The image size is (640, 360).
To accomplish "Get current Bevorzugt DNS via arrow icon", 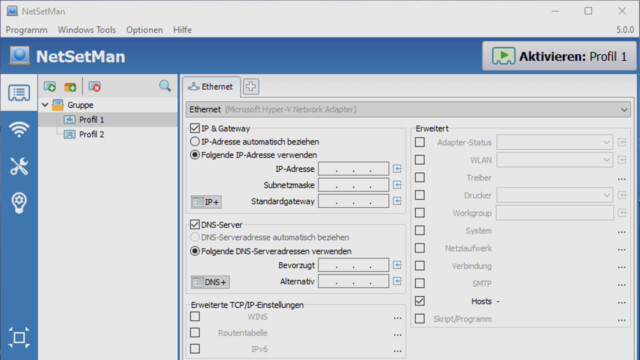I will [397, 265].
